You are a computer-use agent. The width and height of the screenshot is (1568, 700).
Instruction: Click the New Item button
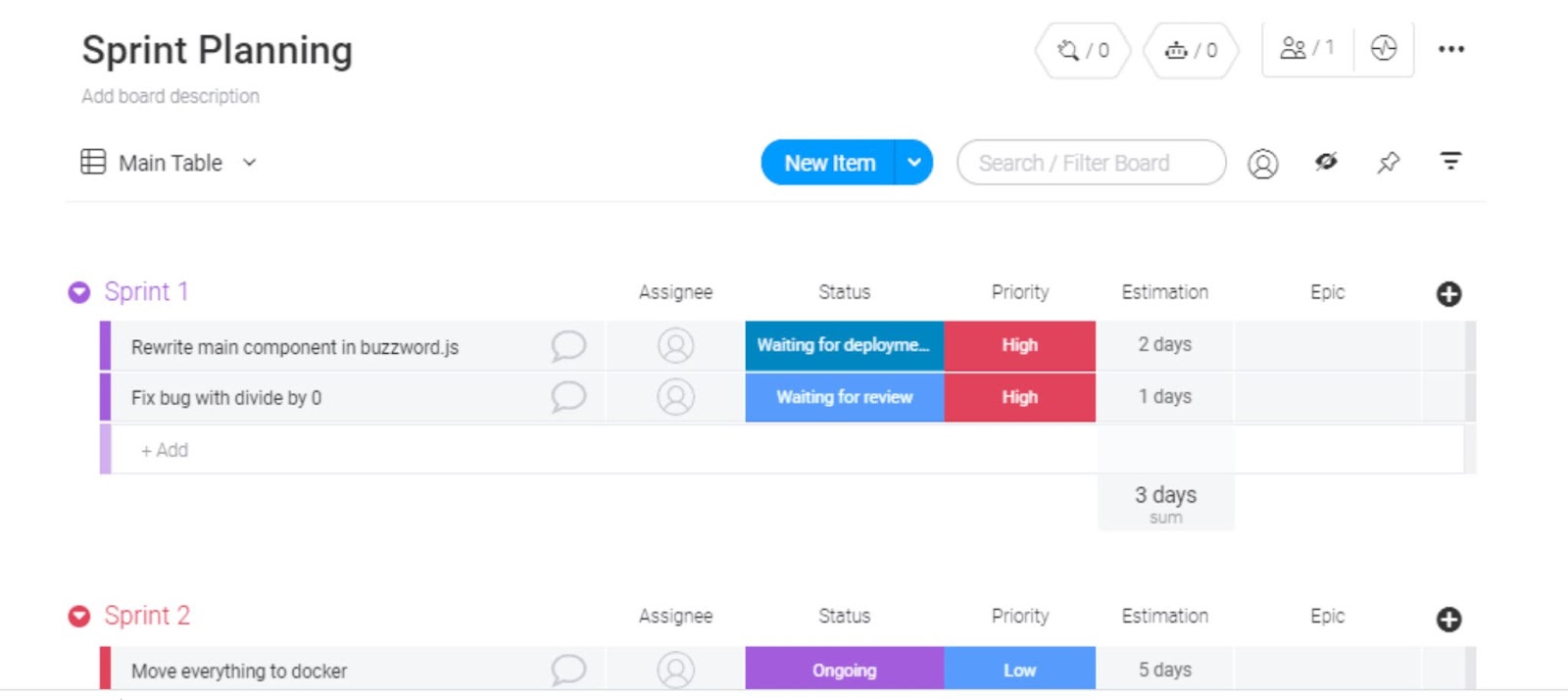(829, 163)
